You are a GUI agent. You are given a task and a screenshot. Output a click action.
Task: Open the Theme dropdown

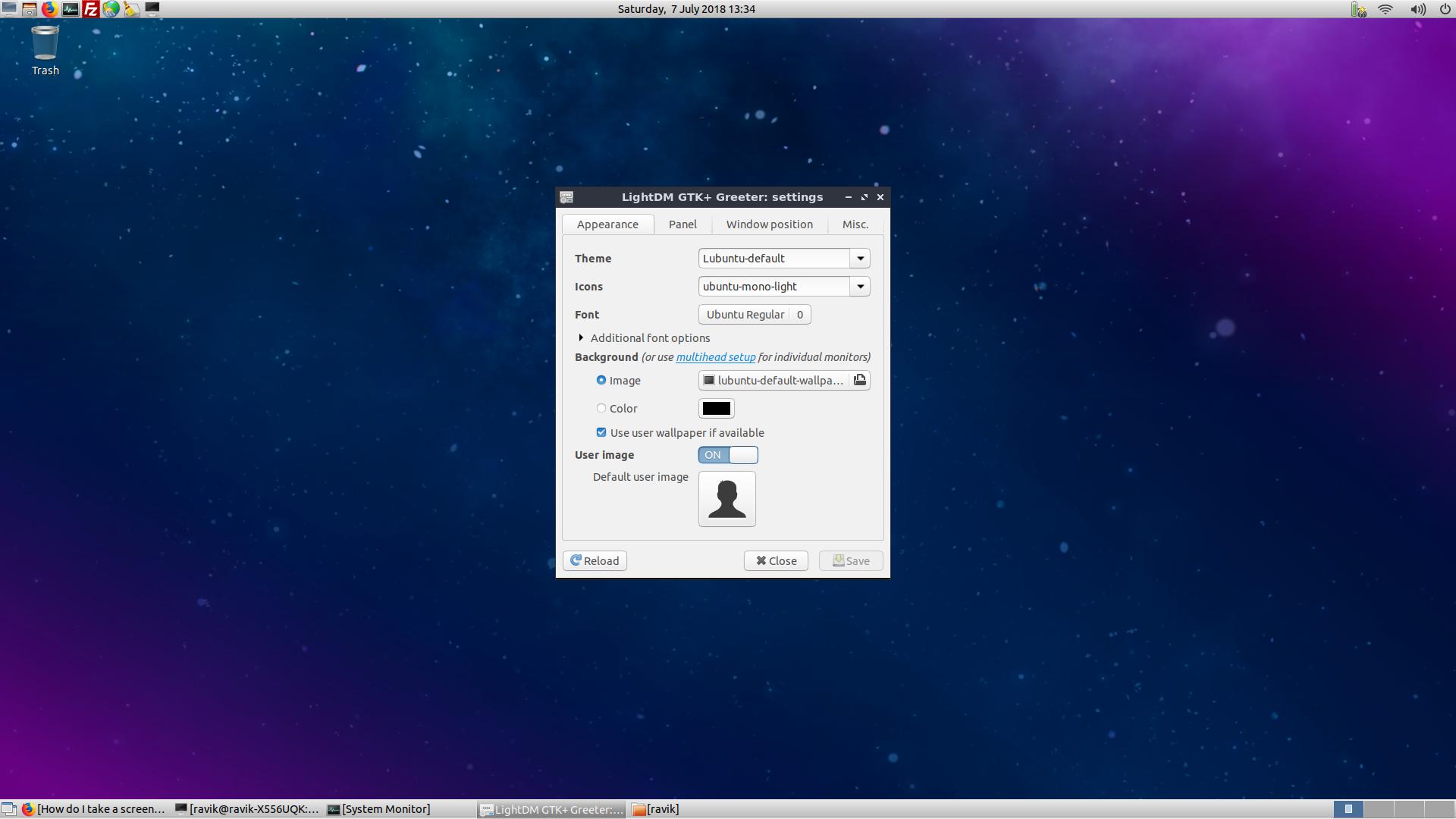pos(860,259)
